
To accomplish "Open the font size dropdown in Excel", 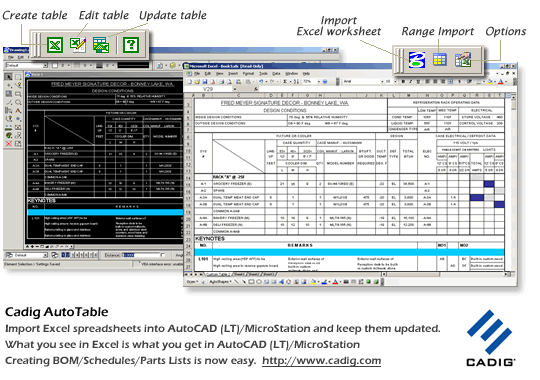I will (395, 81).
